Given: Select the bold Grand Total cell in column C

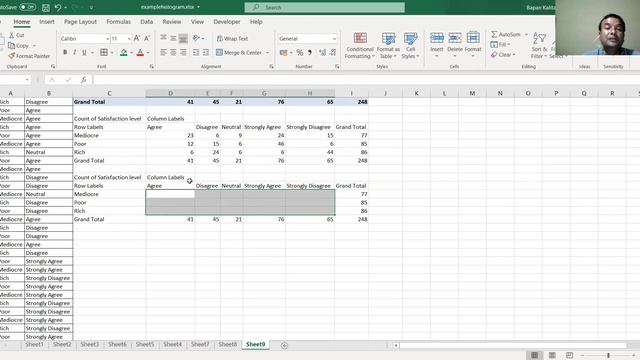Looking at the screenshot, I should (x=109, y=102).
